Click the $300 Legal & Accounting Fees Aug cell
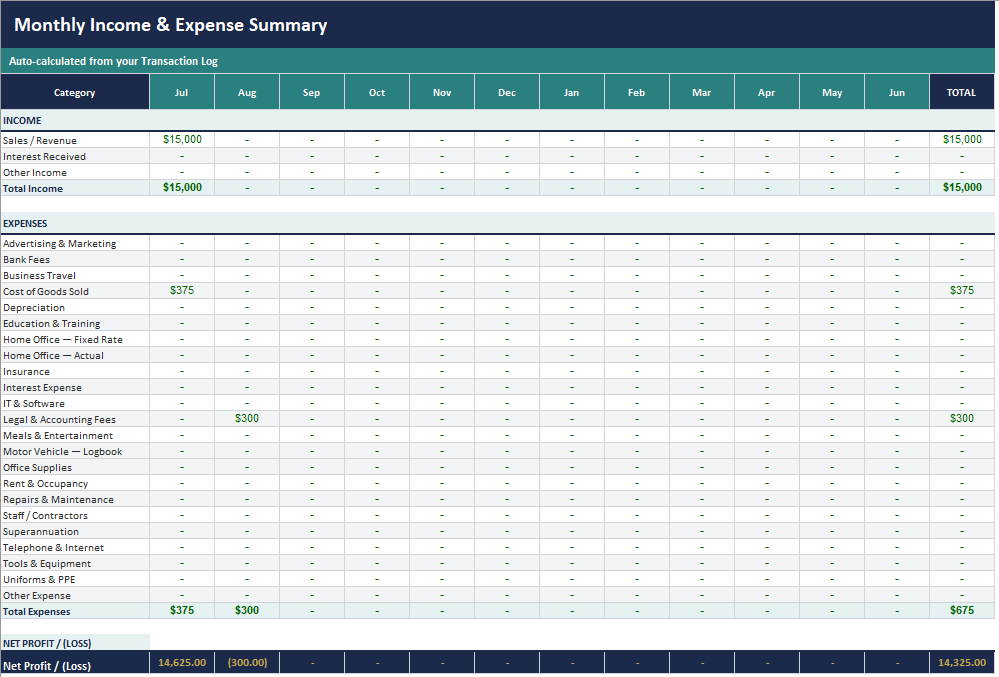This screenshot has height=677, width=999. click(246, 419)
